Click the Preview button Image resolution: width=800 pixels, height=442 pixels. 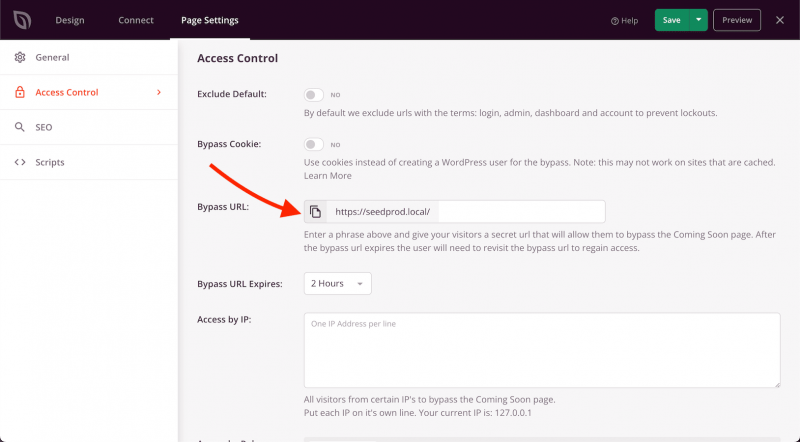[x=737, y=20]
